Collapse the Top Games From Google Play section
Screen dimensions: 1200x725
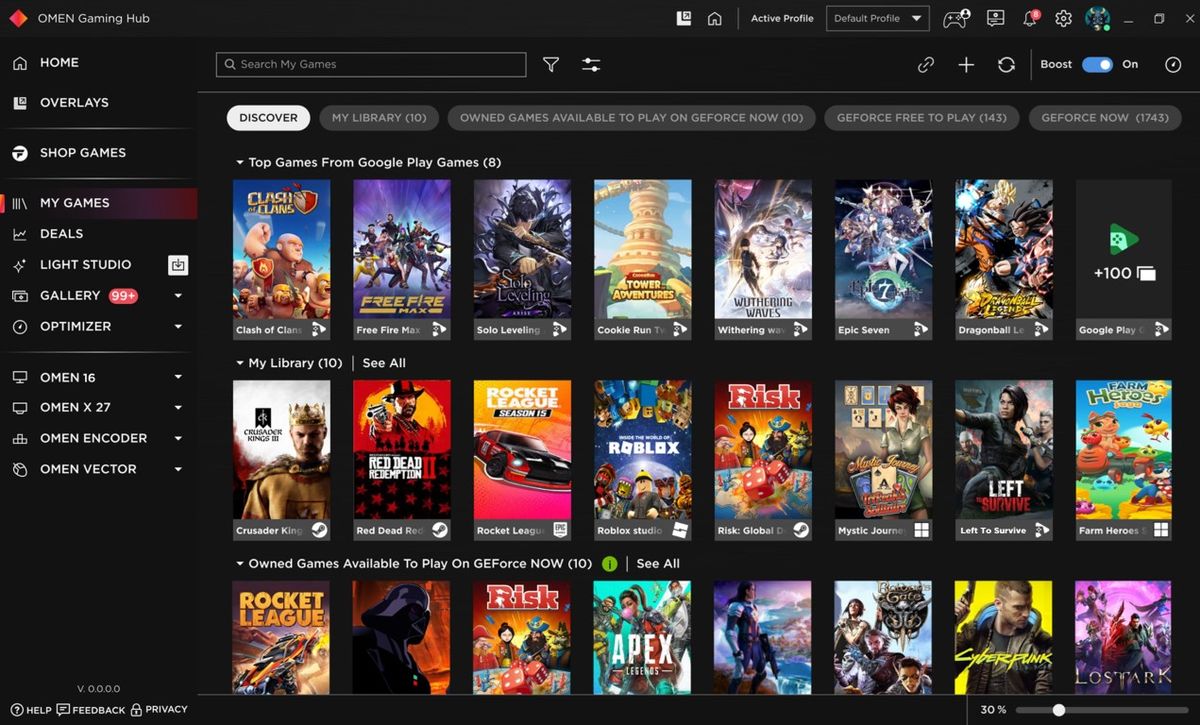240,162
